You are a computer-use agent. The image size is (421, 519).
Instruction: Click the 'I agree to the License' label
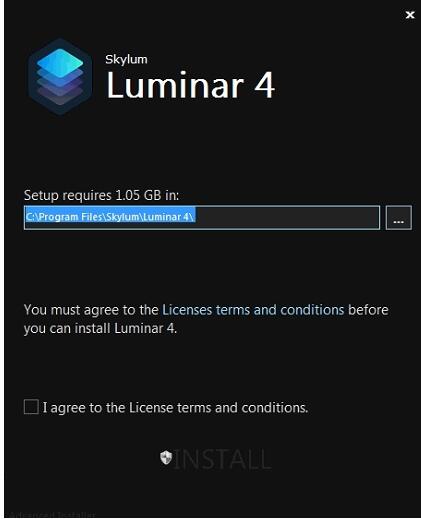click(x=175, y=408)
